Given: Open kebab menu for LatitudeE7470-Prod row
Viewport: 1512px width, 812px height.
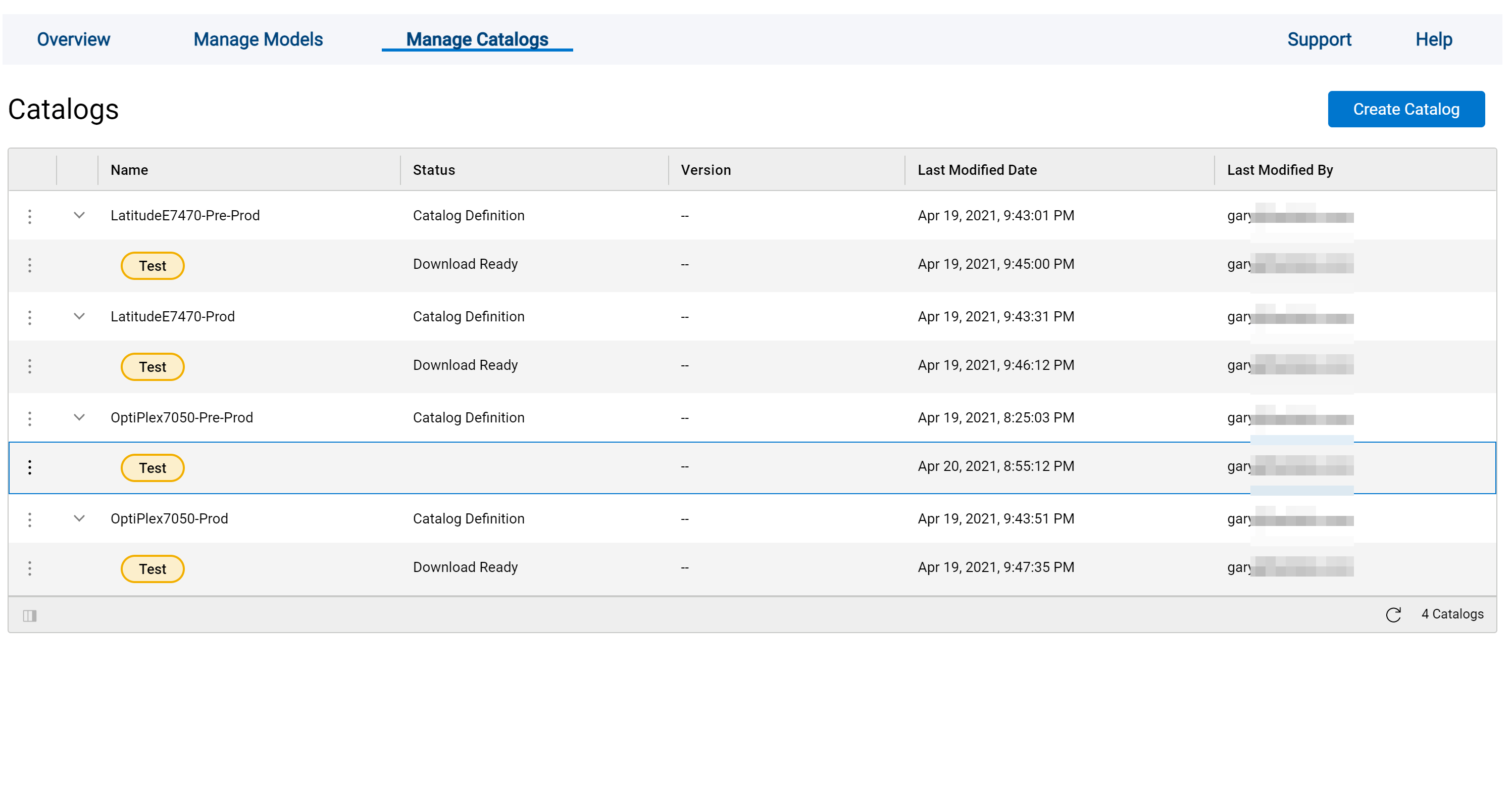Looking at the screenshot, I should pyautogui.click(x=29, y=318).
